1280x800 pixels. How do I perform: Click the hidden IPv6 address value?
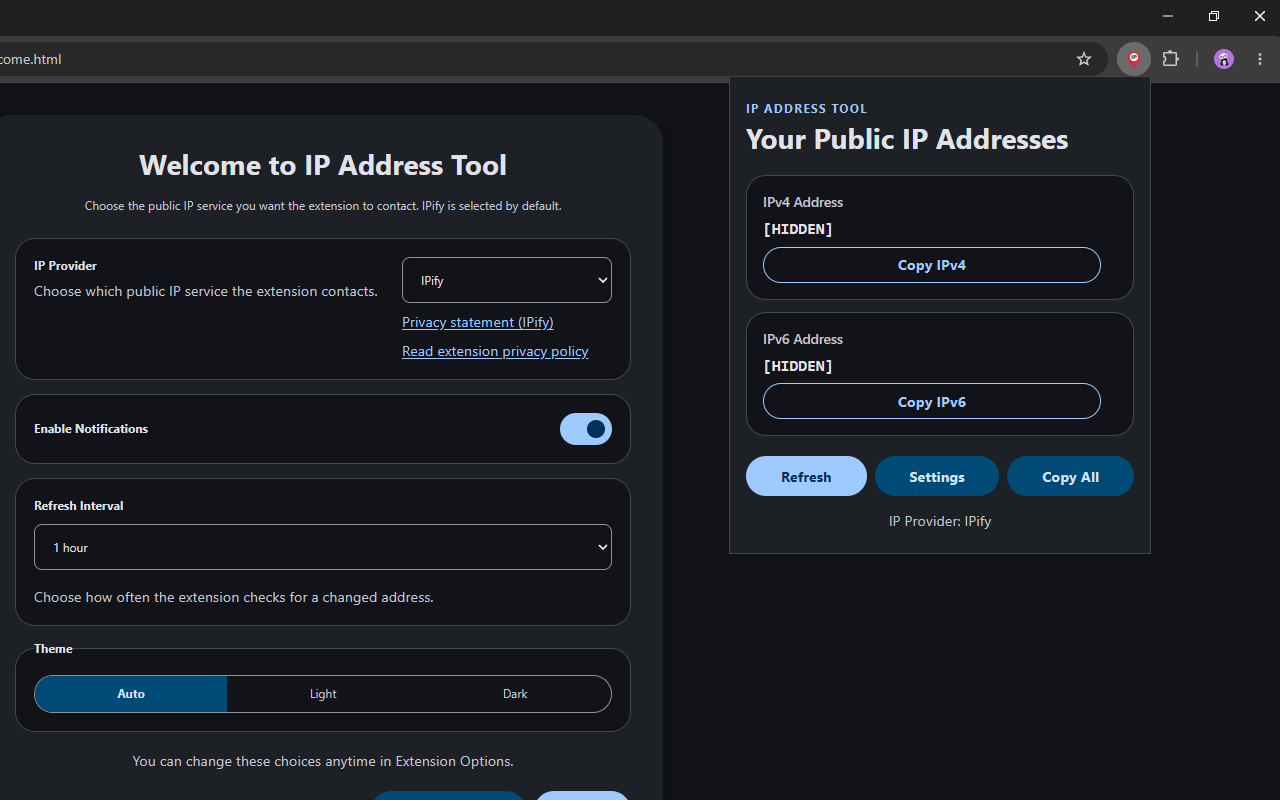798,366
